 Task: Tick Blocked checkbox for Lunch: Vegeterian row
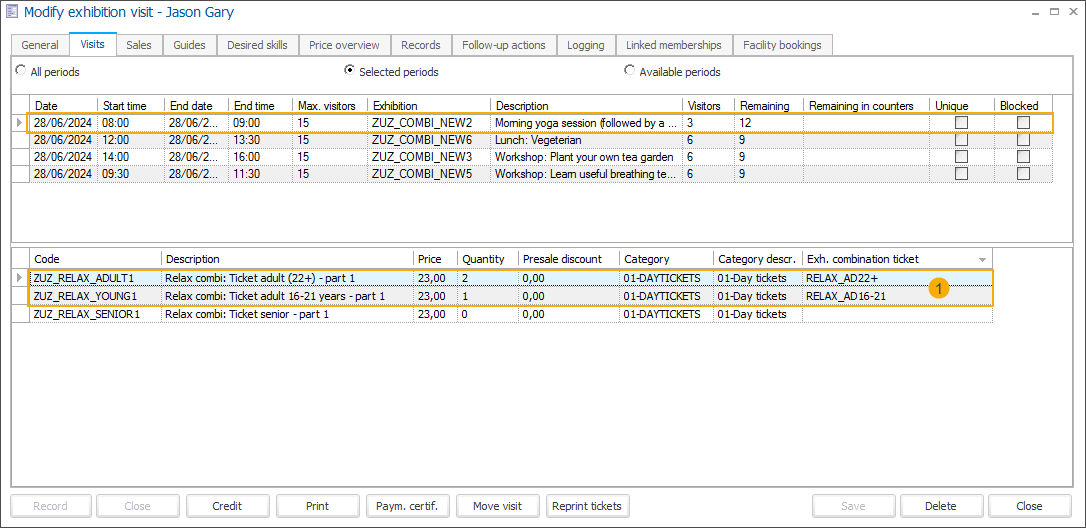pos(1023,140)
